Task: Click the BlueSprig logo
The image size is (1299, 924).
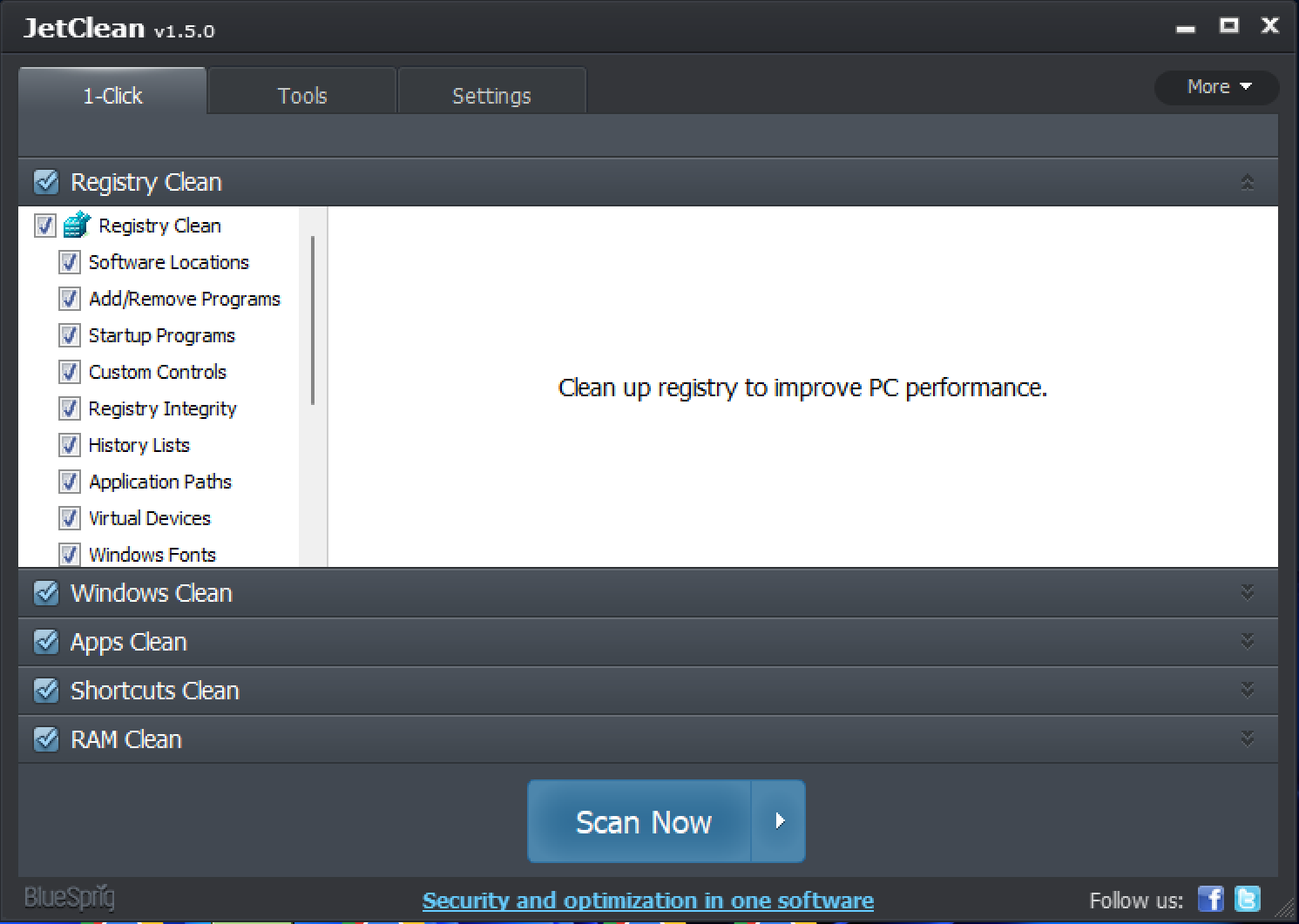Action: point(70,898)
